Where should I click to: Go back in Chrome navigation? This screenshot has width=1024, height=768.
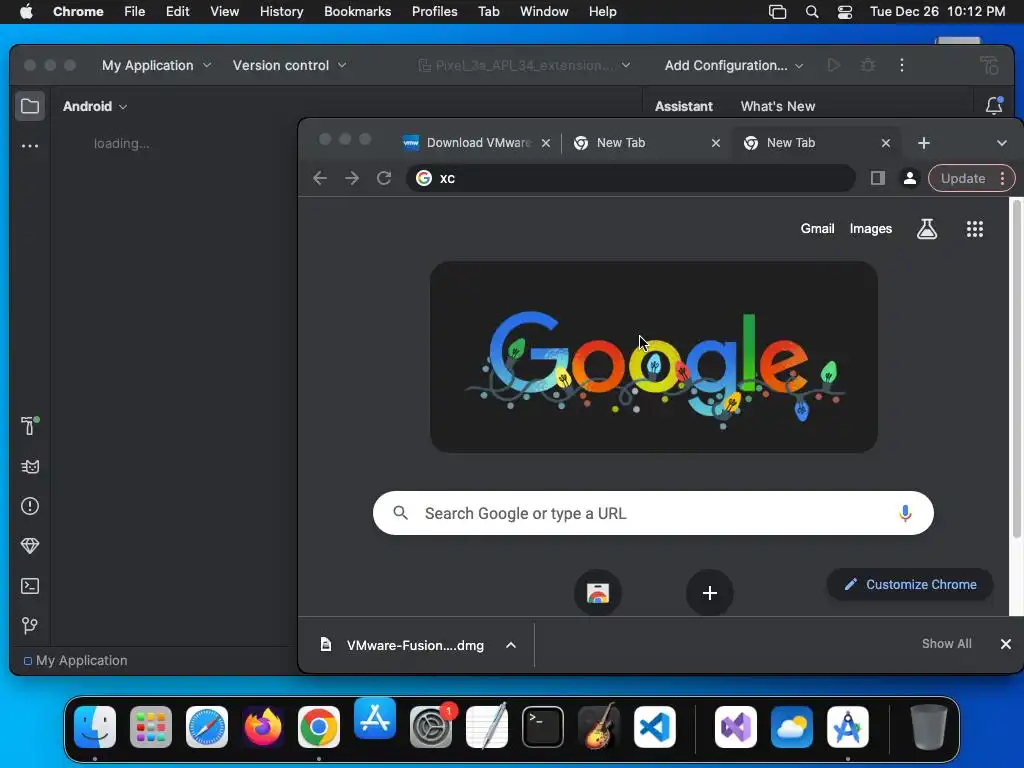(320, 178)
